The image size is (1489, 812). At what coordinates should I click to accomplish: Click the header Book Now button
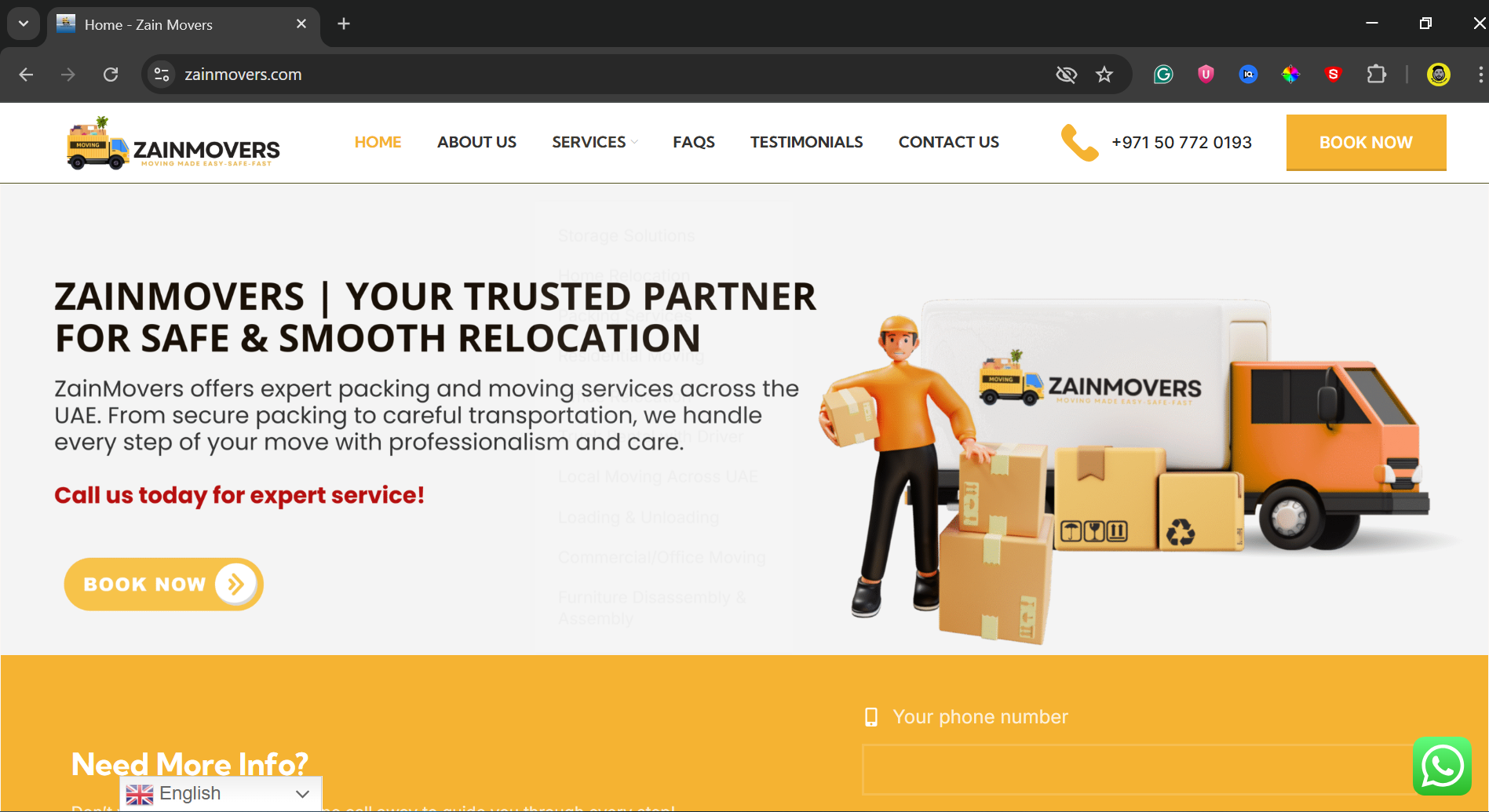1366,142
